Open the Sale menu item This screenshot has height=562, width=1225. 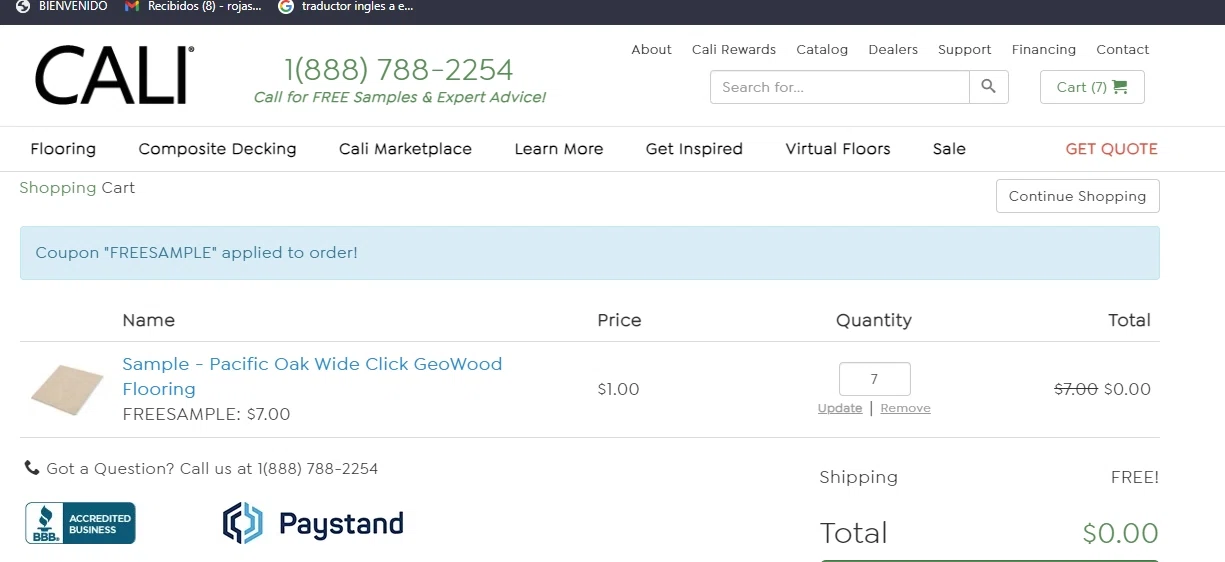pos(949,149)
